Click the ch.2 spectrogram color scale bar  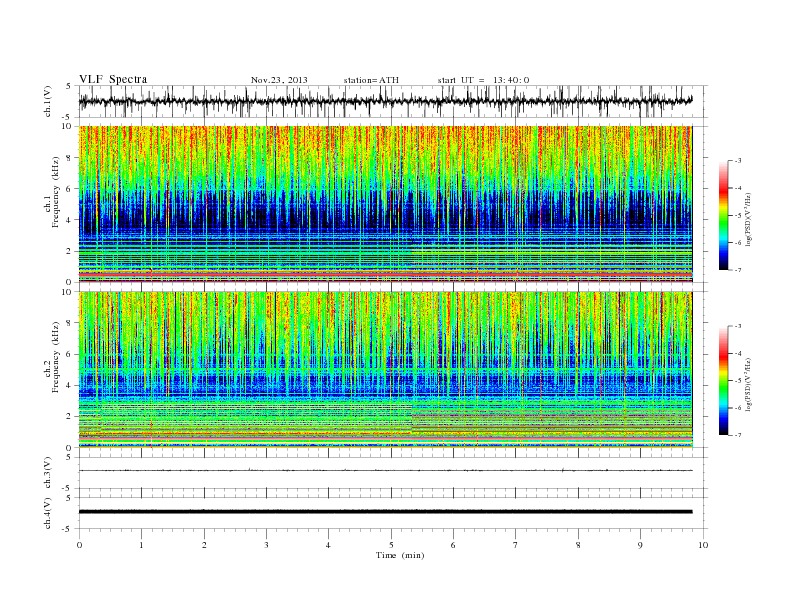[x=723, y=381]
